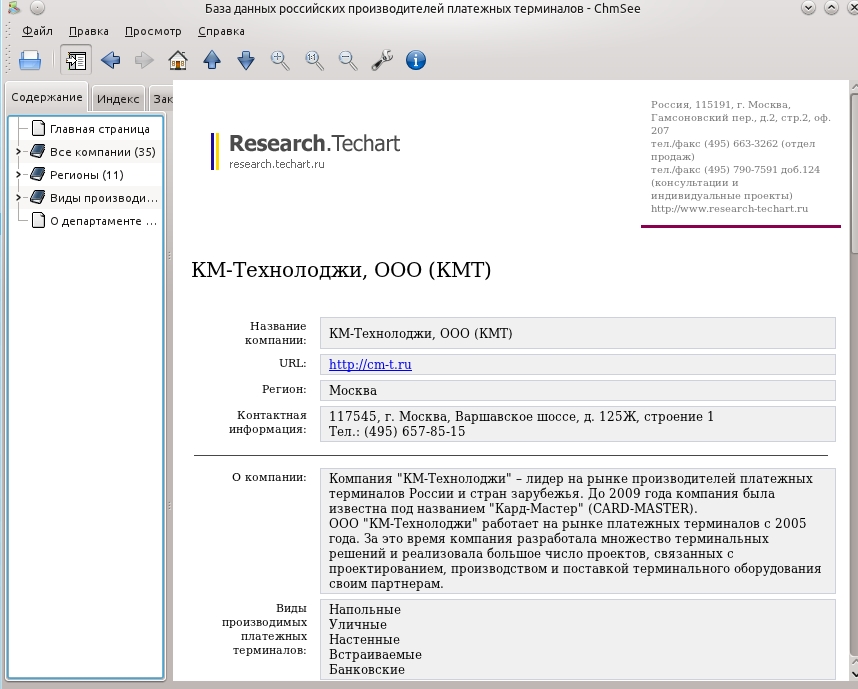Viewport: 858px width, 689px height.
Task: Click the book icon beside Все компании
Action: [37, 151]
